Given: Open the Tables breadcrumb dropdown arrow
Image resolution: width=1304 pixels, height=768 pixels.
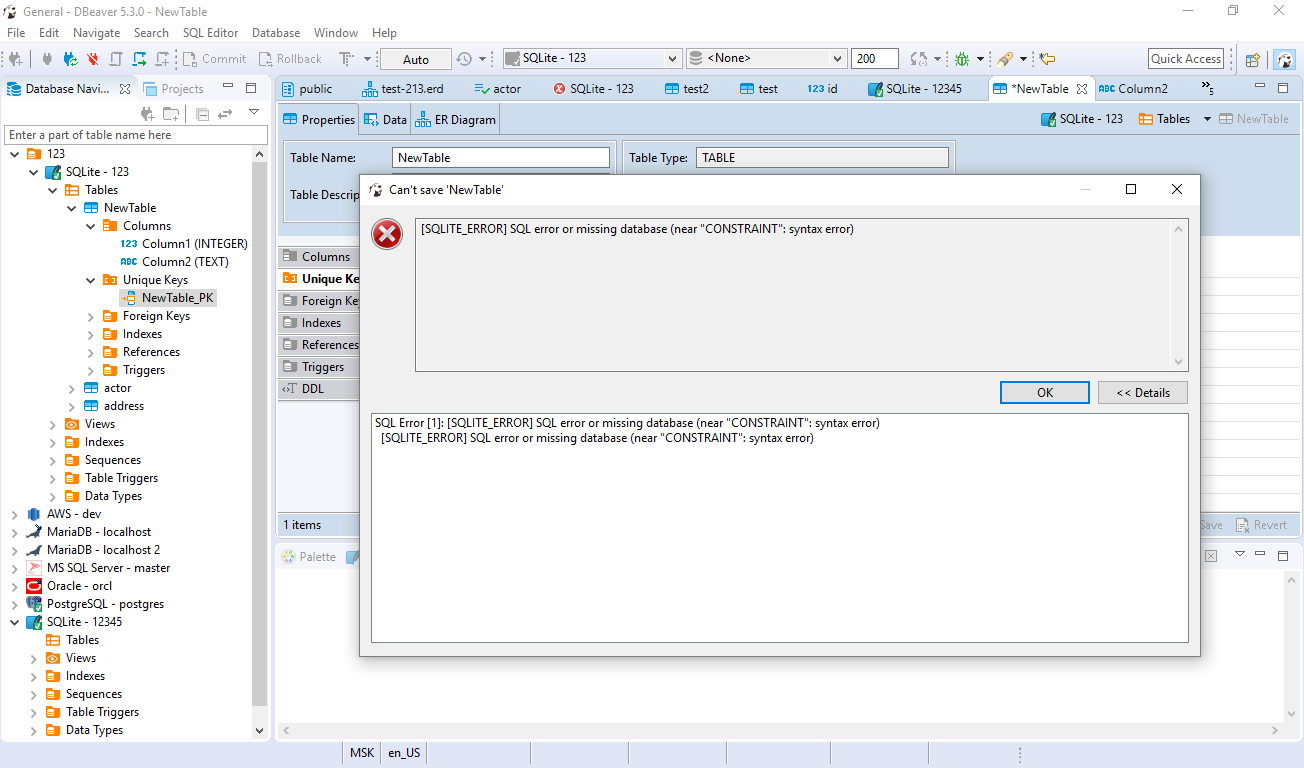Looking at the screenshot, I should [x=1207, y=119].
